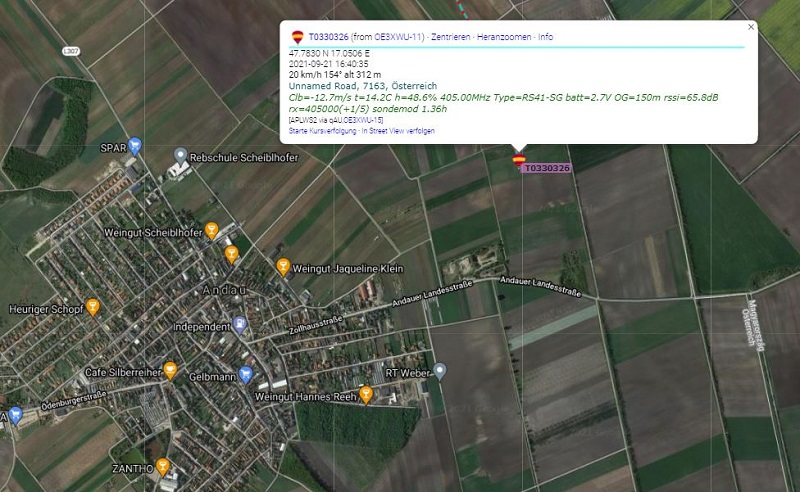Click the Zentrieren link

[x=451, y=37]
